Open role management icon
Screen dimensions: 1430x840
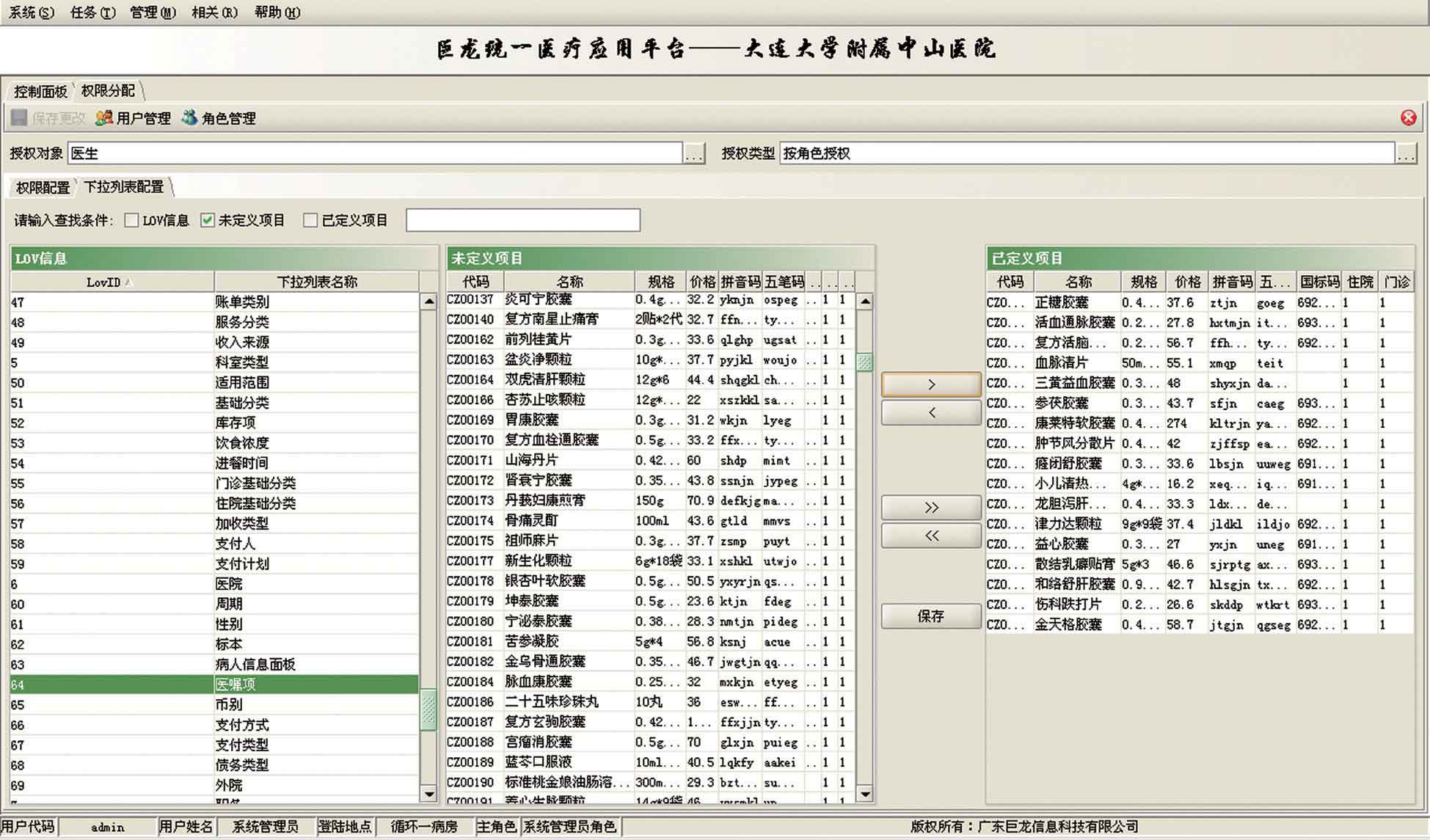[189, 117]
